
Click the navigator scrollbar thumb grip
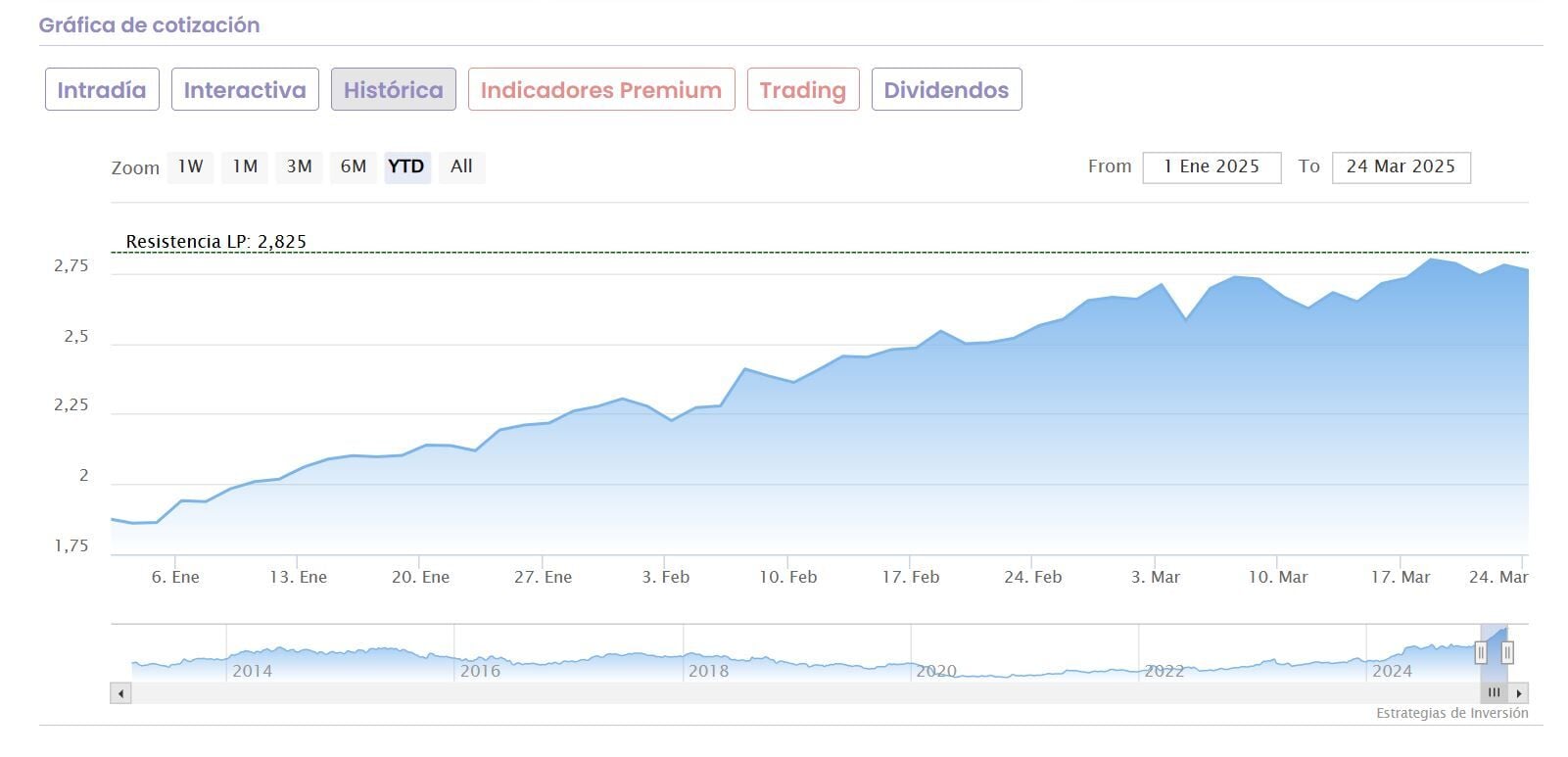coord(1494,693)
